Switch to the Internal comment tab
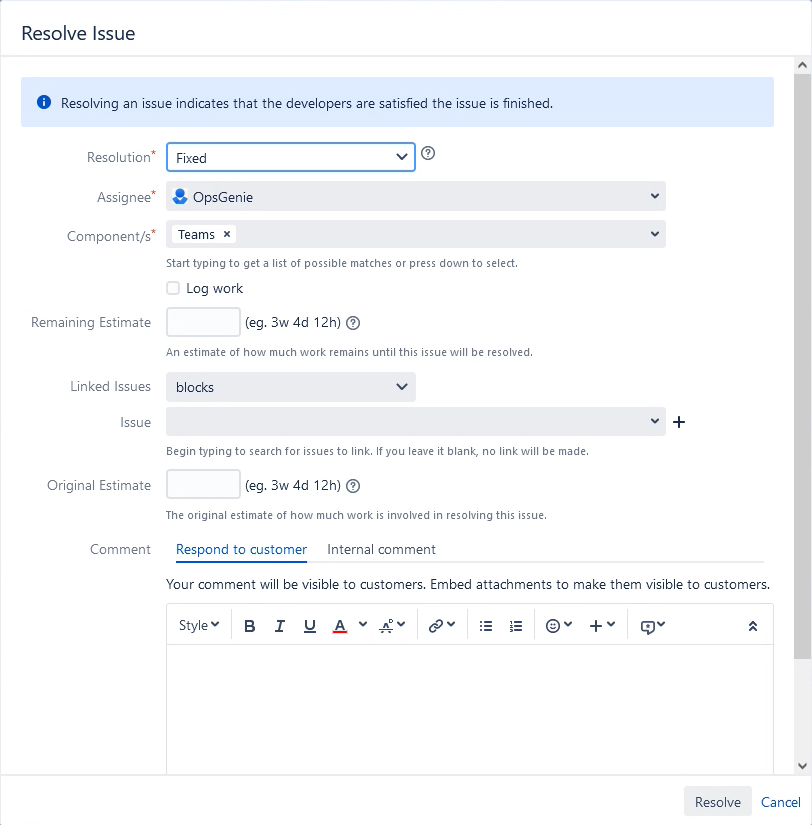The image size is (812, 825). coord(381,549)
